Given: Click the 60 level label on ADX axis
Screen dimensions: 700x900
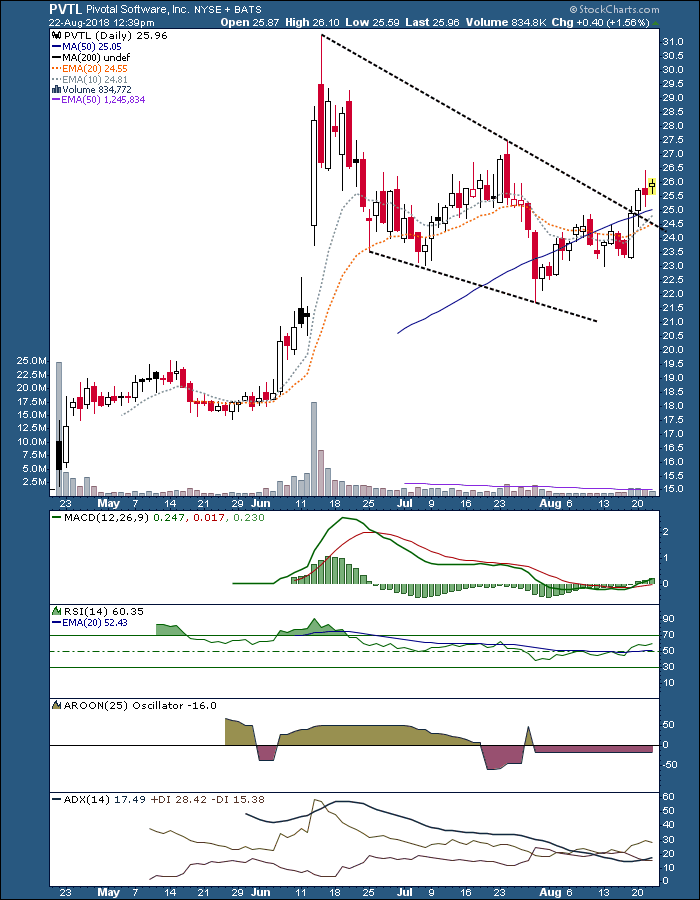Looking at the screenshot, I should tap(667, 797).
